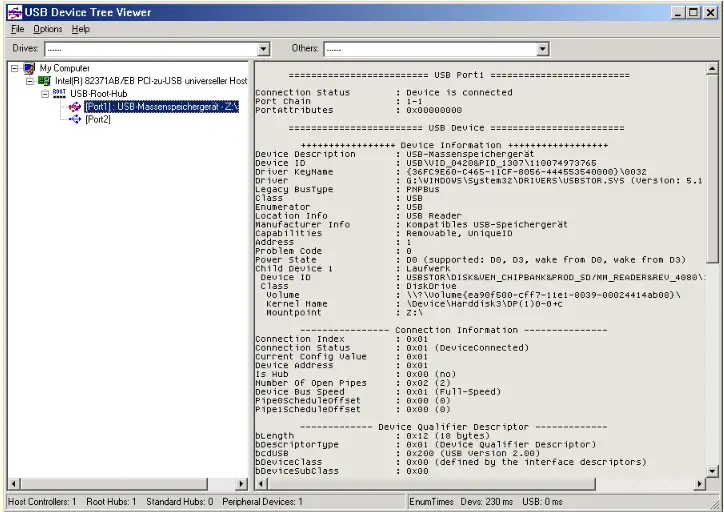The height and width of the screenshot is (512, 724).
Task: Click the USB-Root-Hub ROOT icon
Action: [59, 94]
